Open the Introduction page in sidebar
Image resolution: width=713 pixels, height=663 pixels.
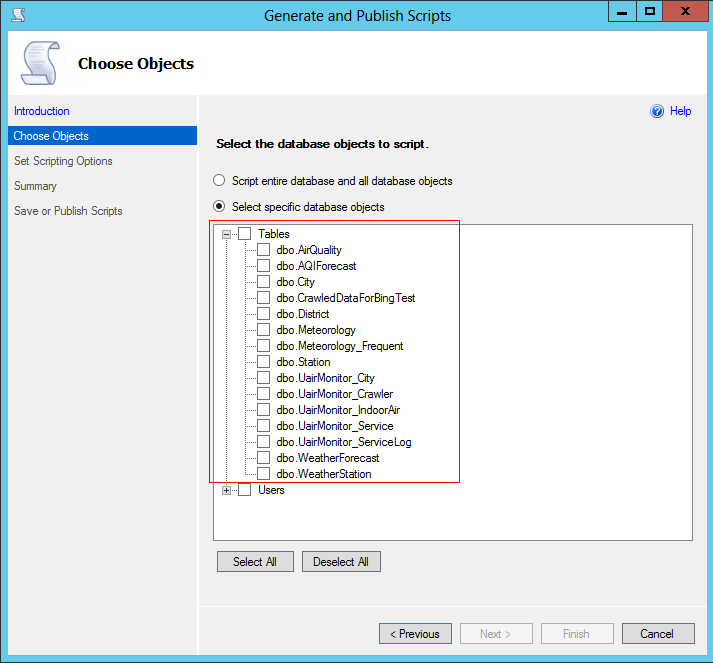pos(42,111)
